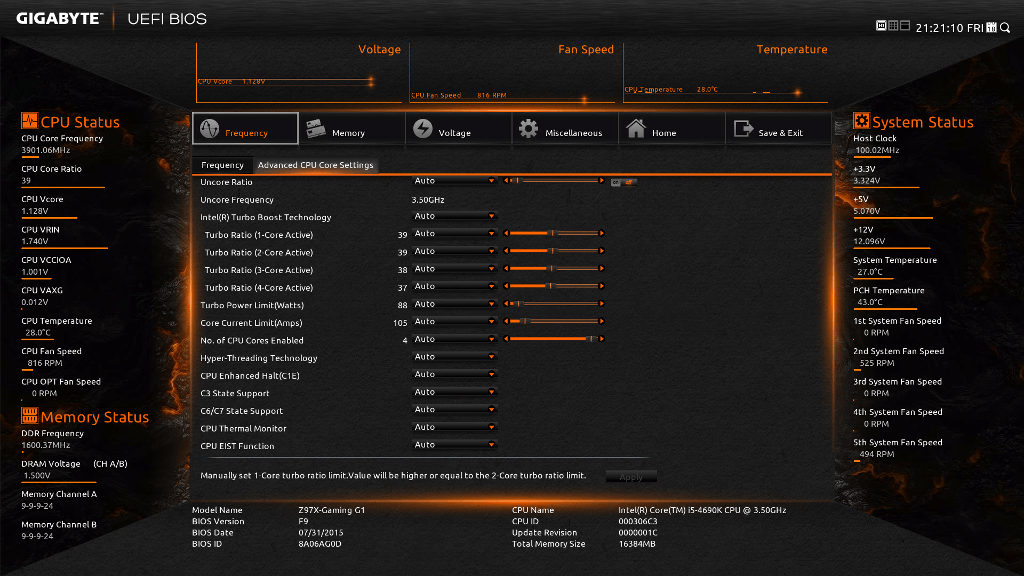Image resolution: width=1024 pixels, height=576 pixels.
Task: Decrease Turbo Power Limit with left arrow
Action: coord(506,304)
